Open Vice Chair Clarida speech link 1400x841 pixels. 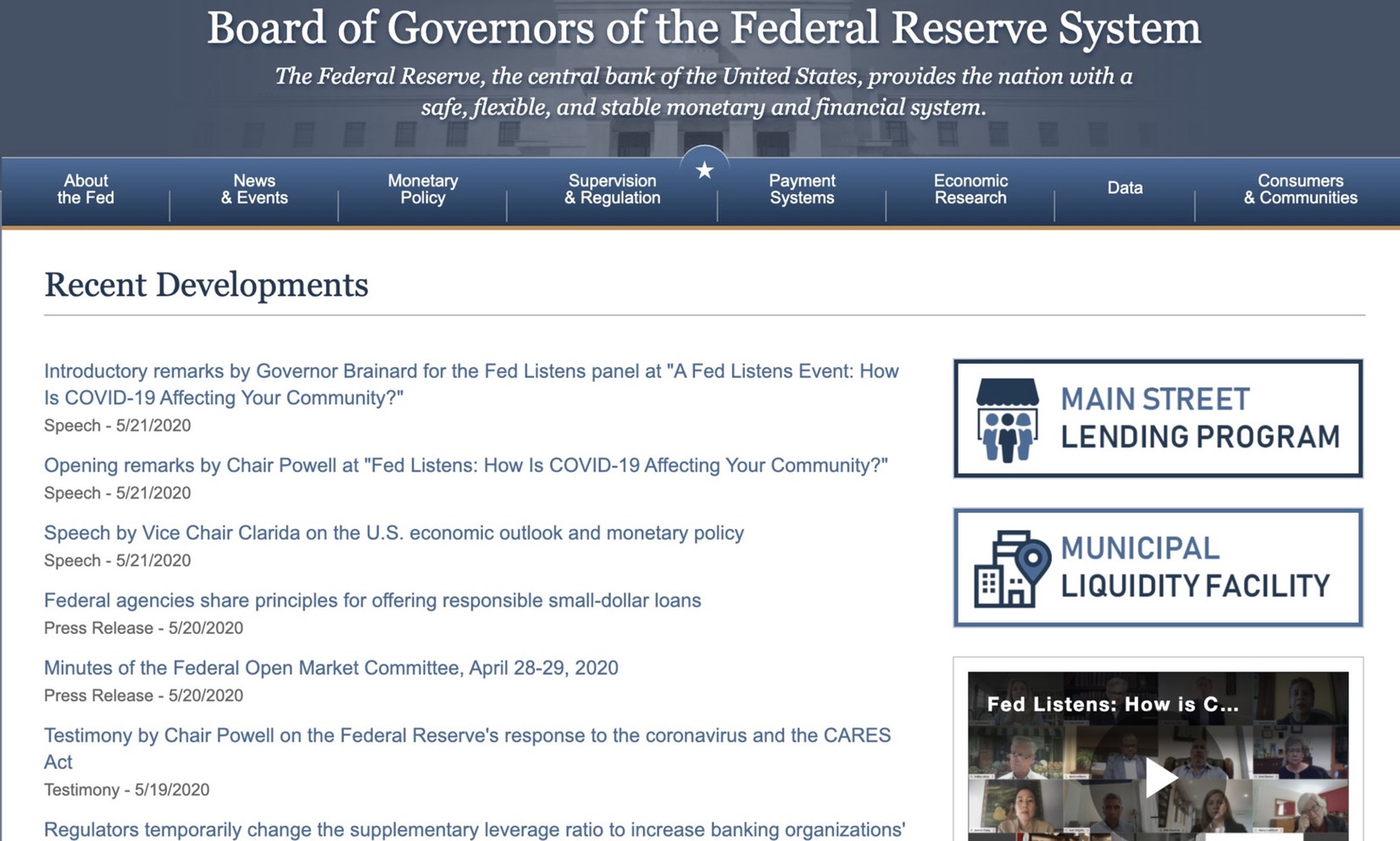394,533
